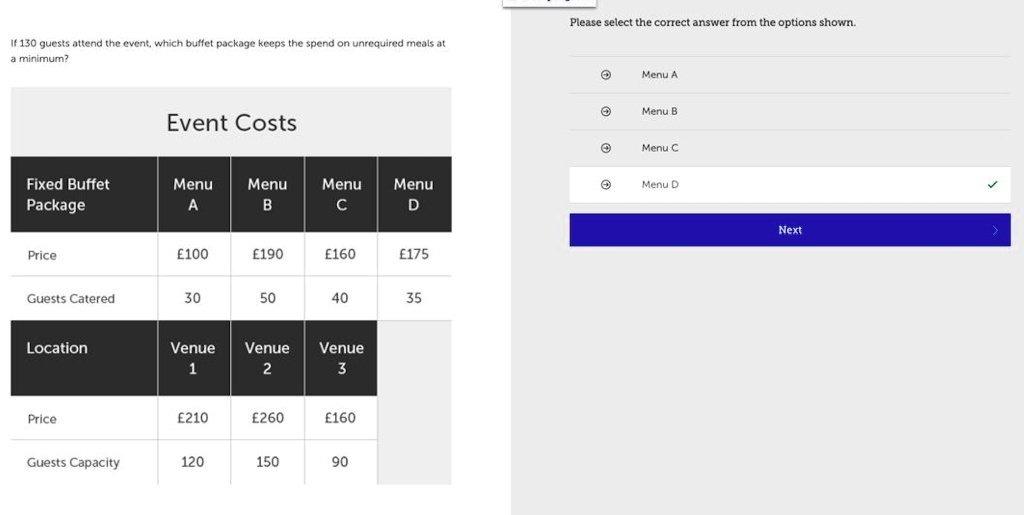Select the Menu A answer label
The height and width of the screenshot is (515, 1024).
click(x=659, y=75)
